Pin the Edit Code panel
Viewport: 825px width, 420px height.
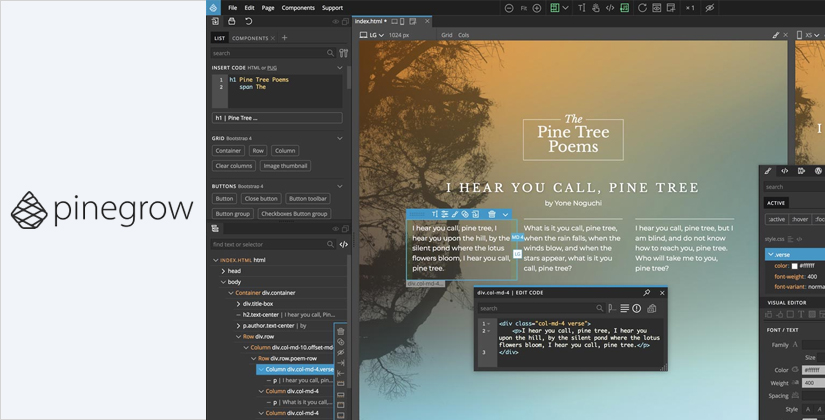(646, 293)
